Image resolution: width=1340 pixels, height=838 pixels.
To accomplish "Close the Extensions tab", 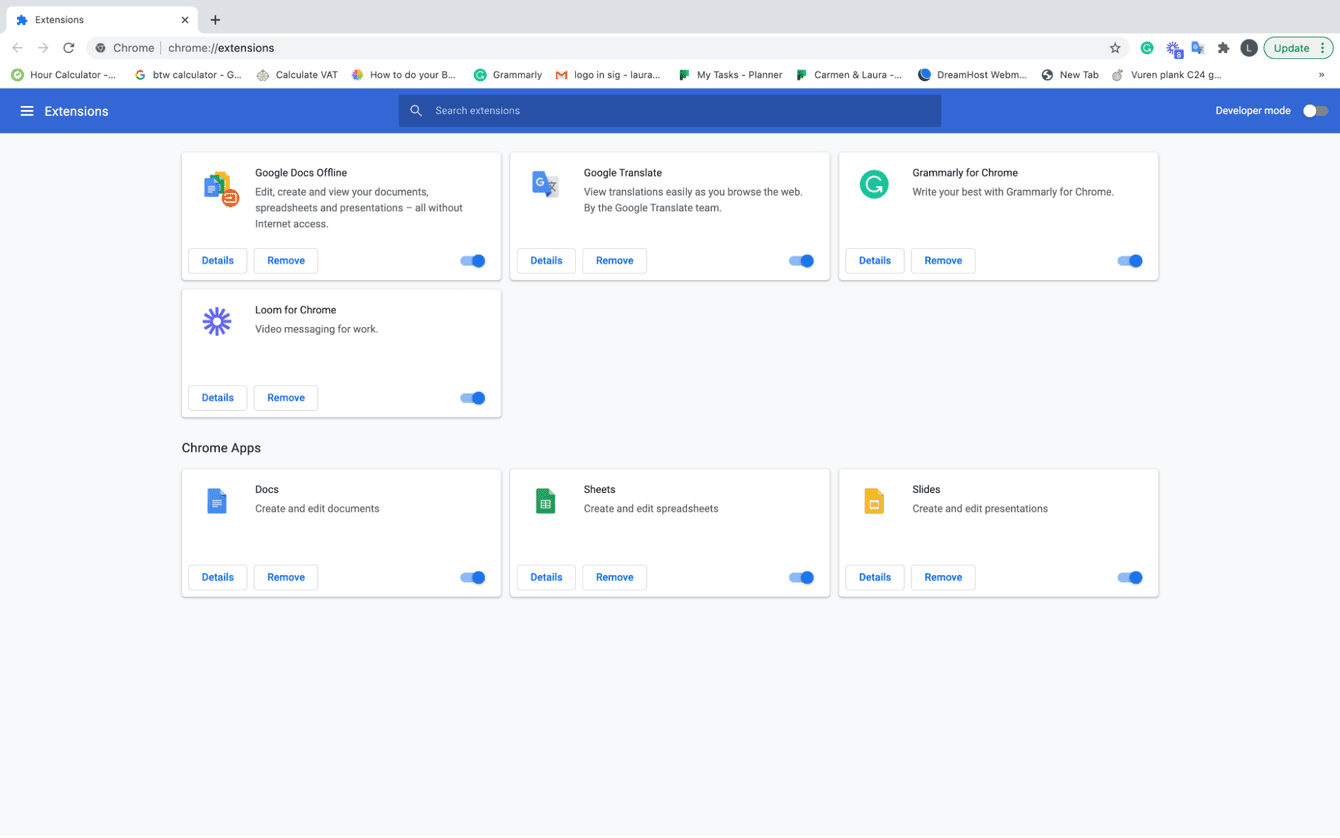I will click(x=185, y=20).
